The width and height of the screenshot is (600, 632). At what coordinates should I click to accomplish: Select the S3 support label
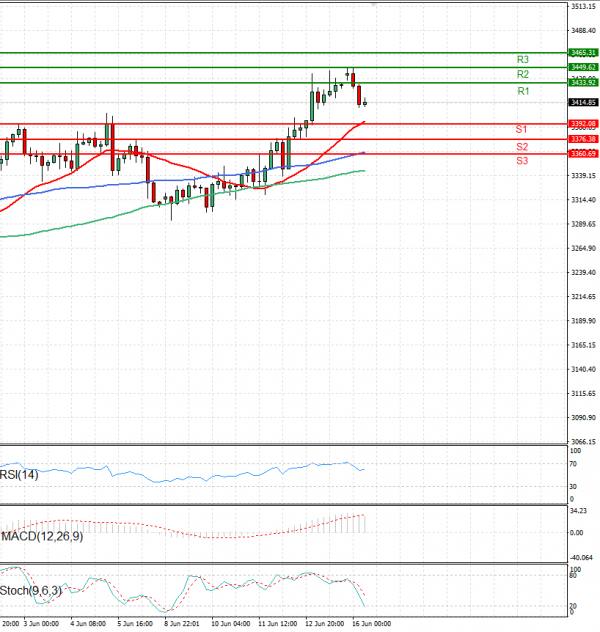(522, 161)
